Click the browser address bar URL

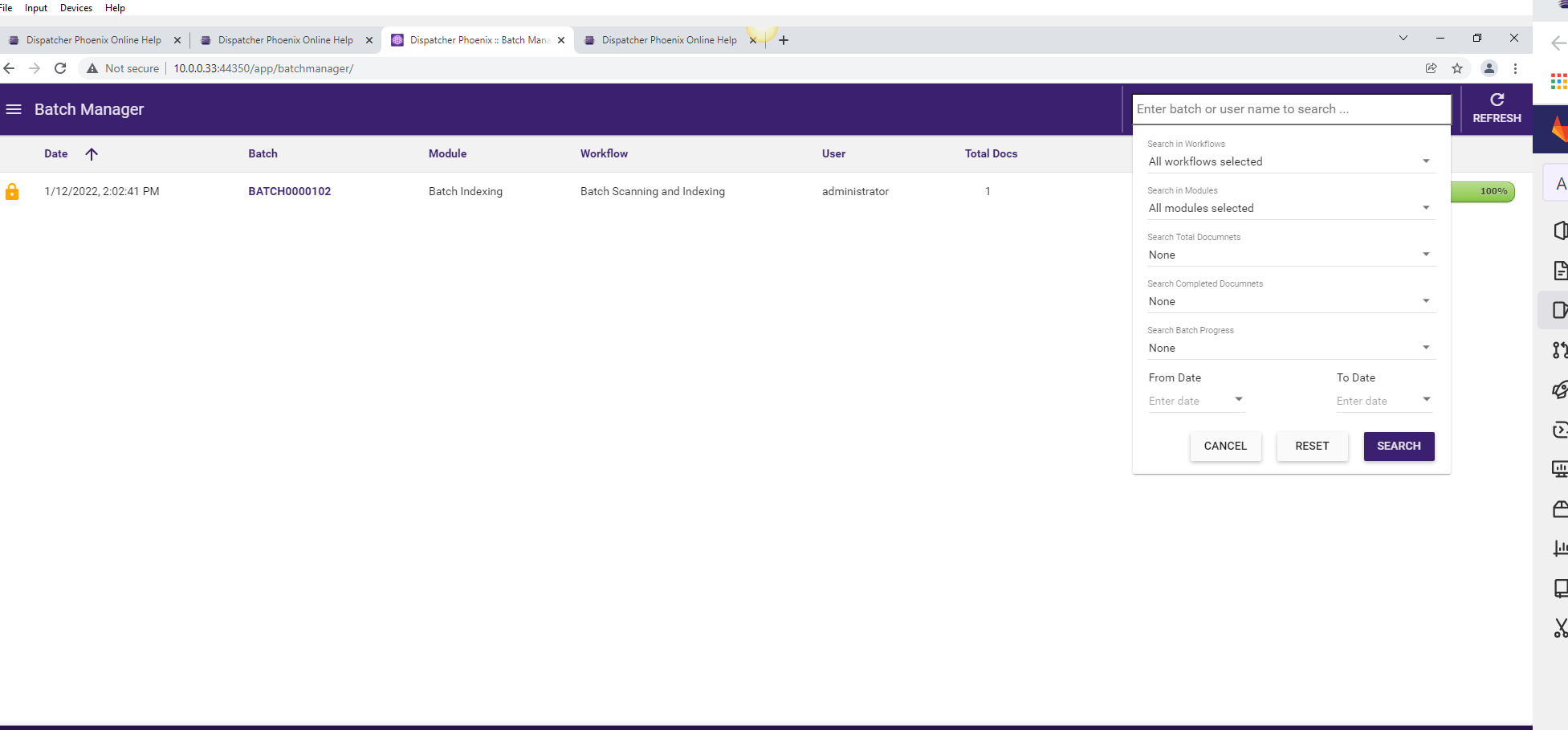[x=263, y=68]
